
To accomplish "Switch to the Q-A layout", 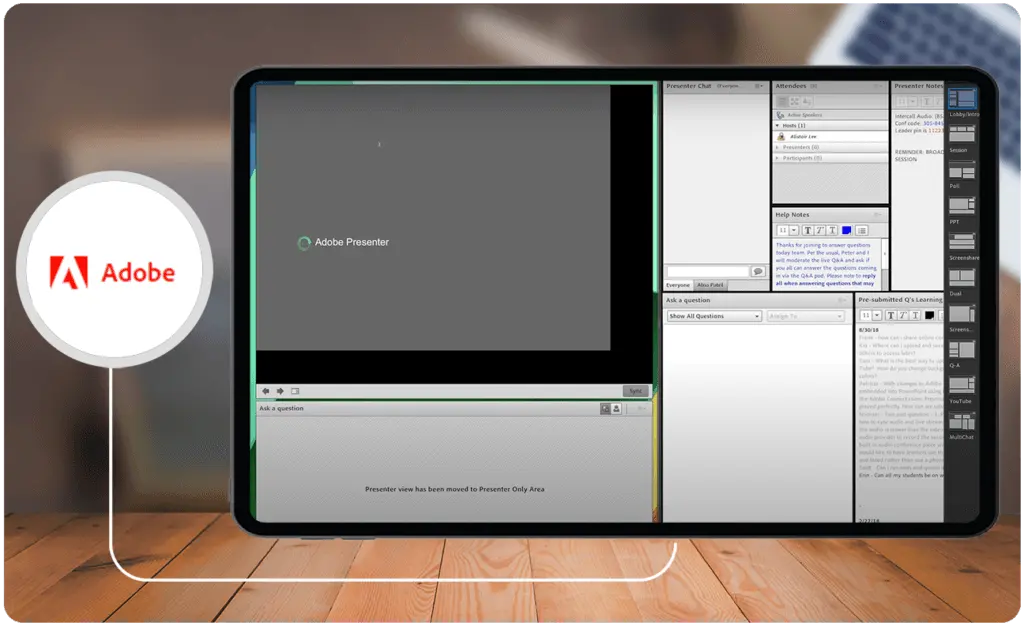I will pyautogui.click(x=962, y=349).
